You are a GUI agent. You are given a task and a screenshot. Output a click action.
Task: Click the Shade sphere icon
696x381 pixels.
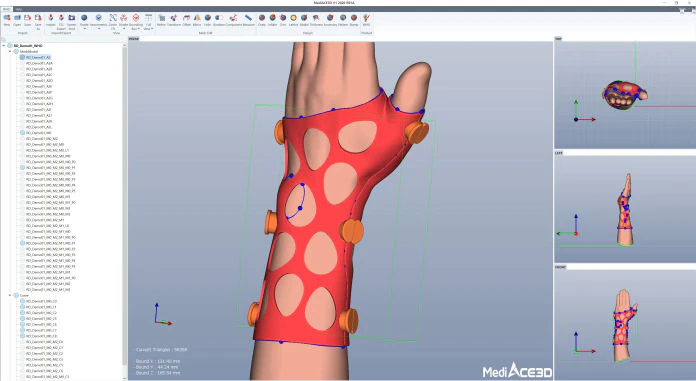84,18
